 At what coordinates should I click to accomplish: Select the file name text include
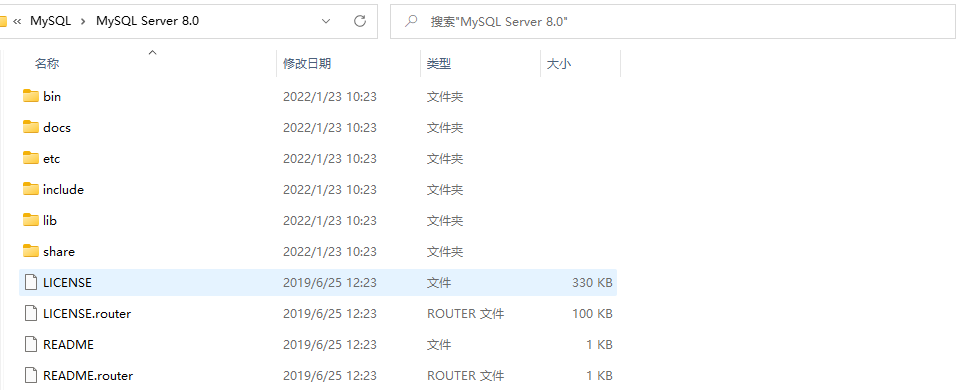pyautogui.click(x=63, y=190)
